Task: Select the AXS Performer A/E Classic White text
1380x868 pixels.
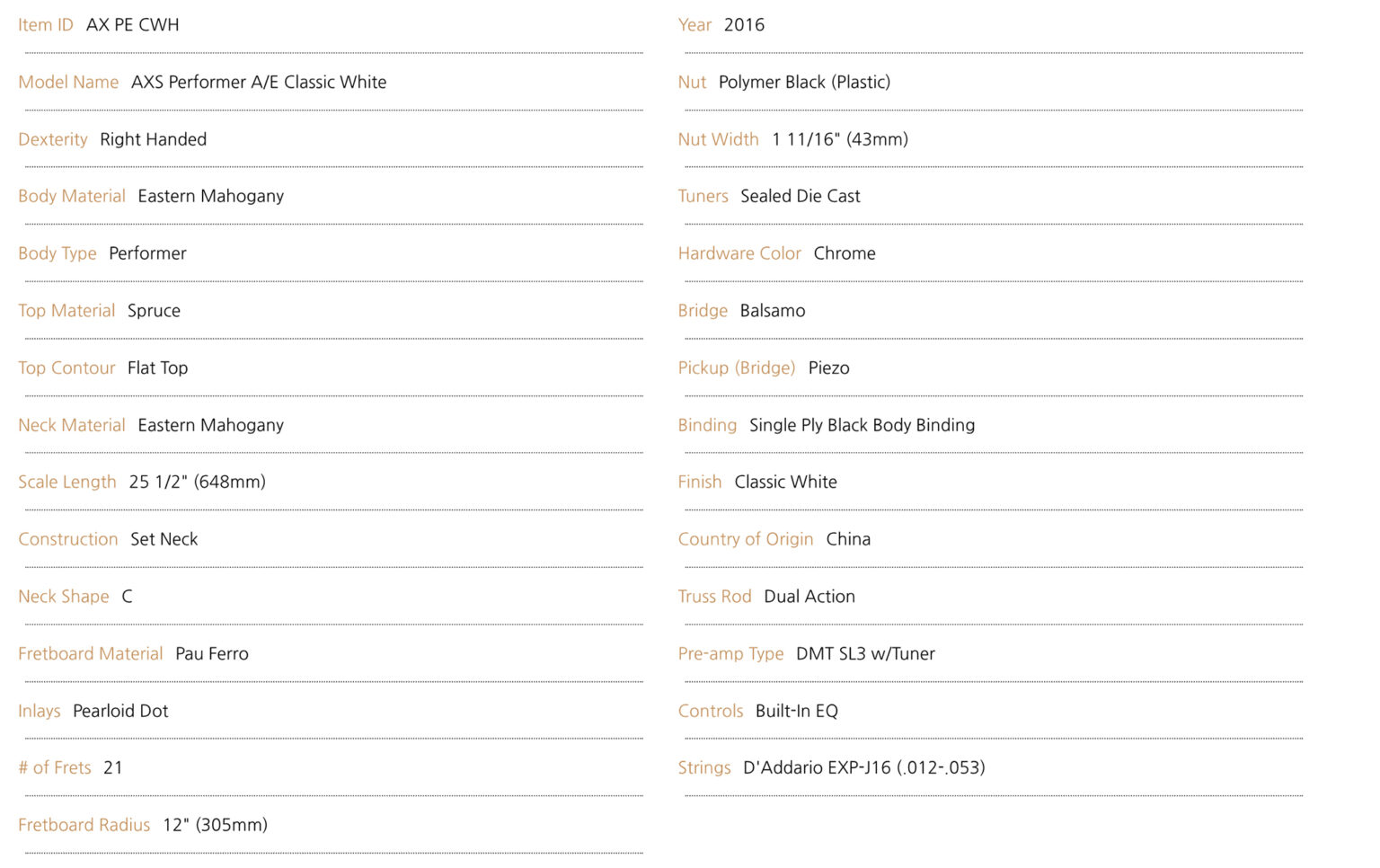Action: click(259, 83)
